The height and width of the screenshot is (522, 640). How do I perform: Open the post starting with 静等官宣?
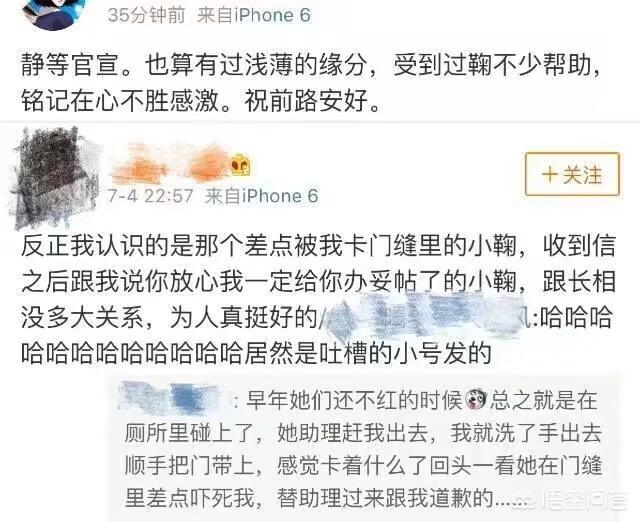tap(311, 82)
